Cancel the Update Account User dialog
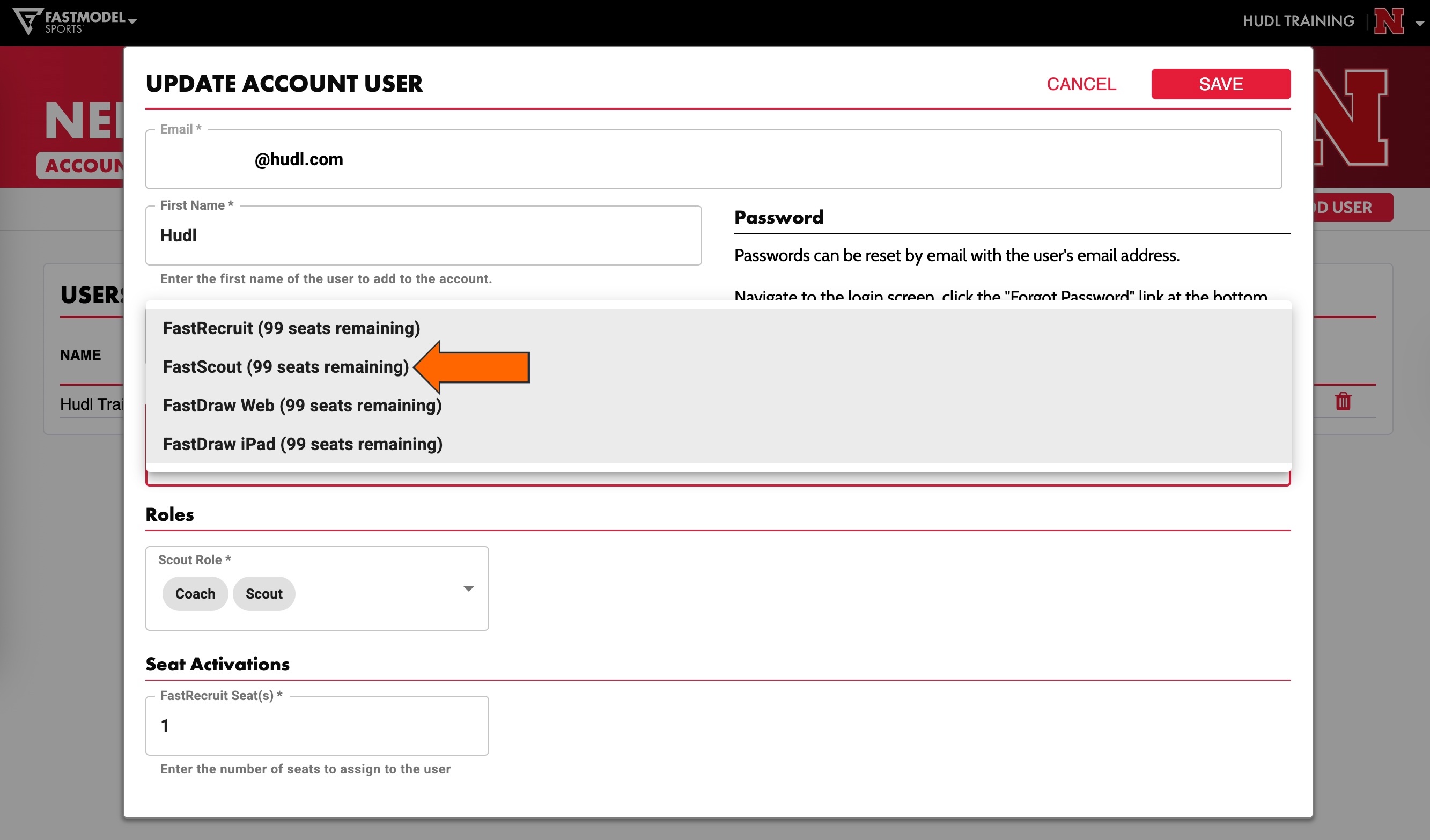The height and width of the screenshot is (840, 1430). 1081,84
